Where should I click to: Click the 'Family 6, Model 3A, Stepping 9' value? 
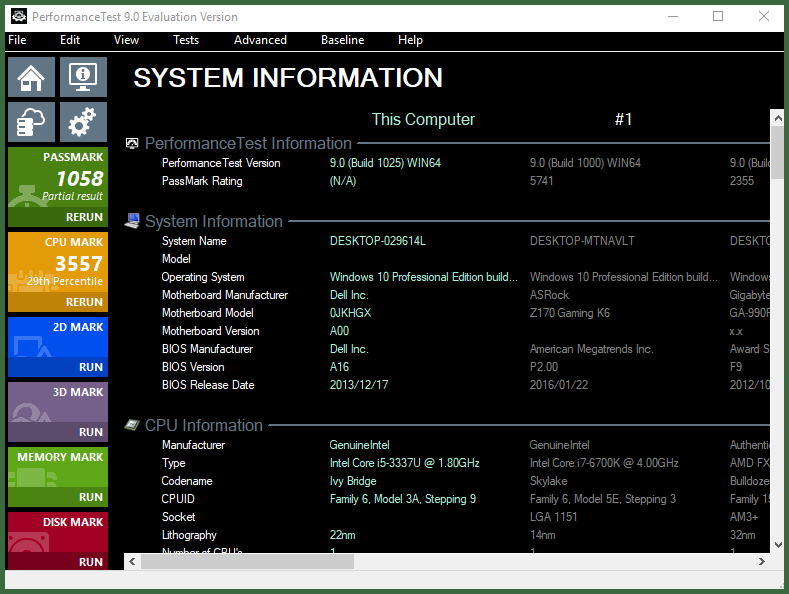point(403,499)
